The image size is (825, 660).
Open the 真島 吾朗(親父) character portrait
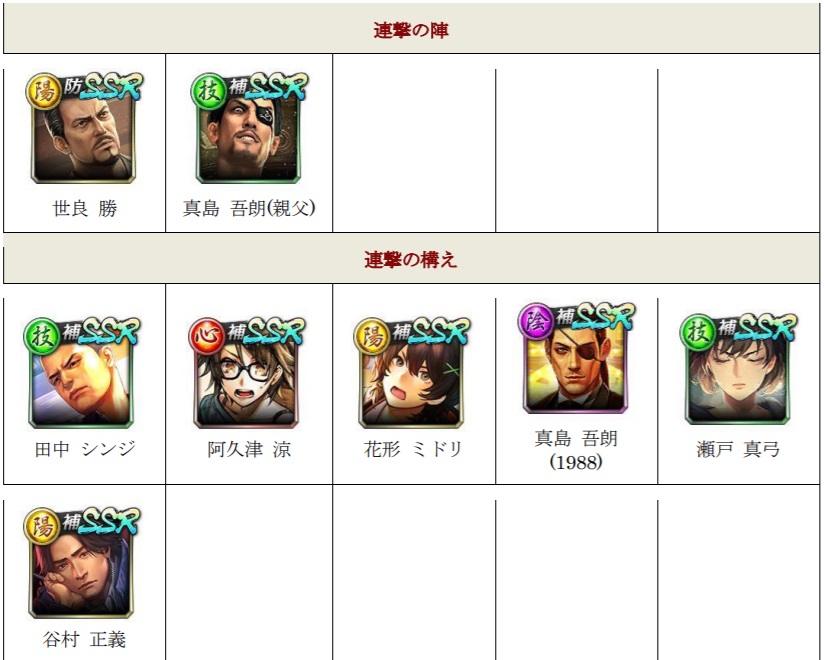(248, 128)
